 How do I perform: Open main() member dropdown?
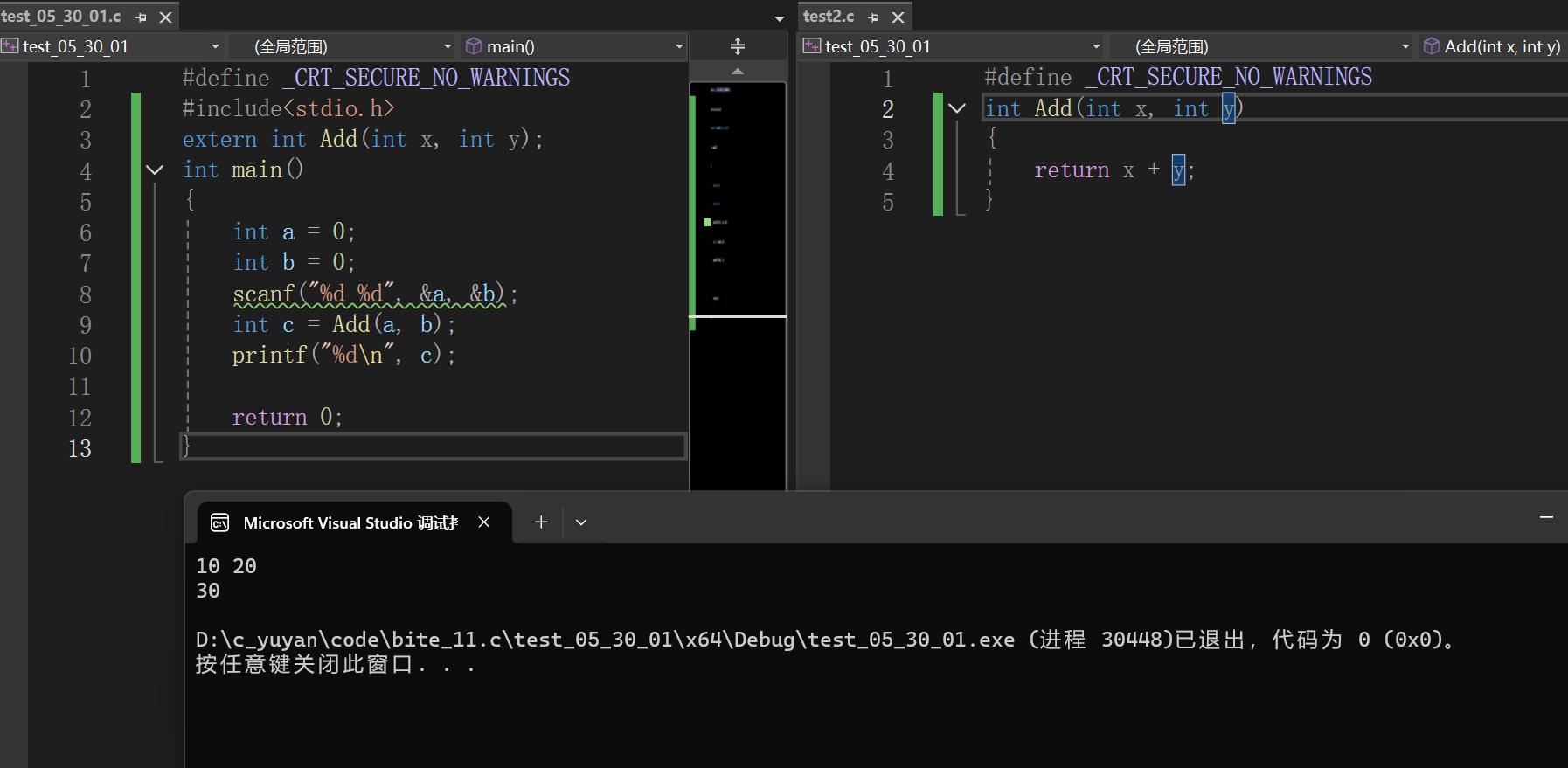tap(574, 46)
